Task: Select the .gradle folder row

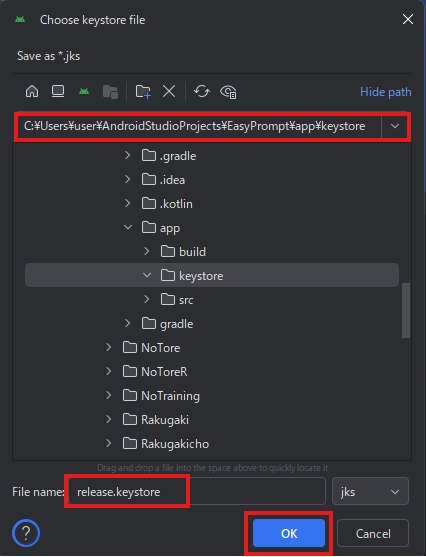Action: tap(212, 156)
